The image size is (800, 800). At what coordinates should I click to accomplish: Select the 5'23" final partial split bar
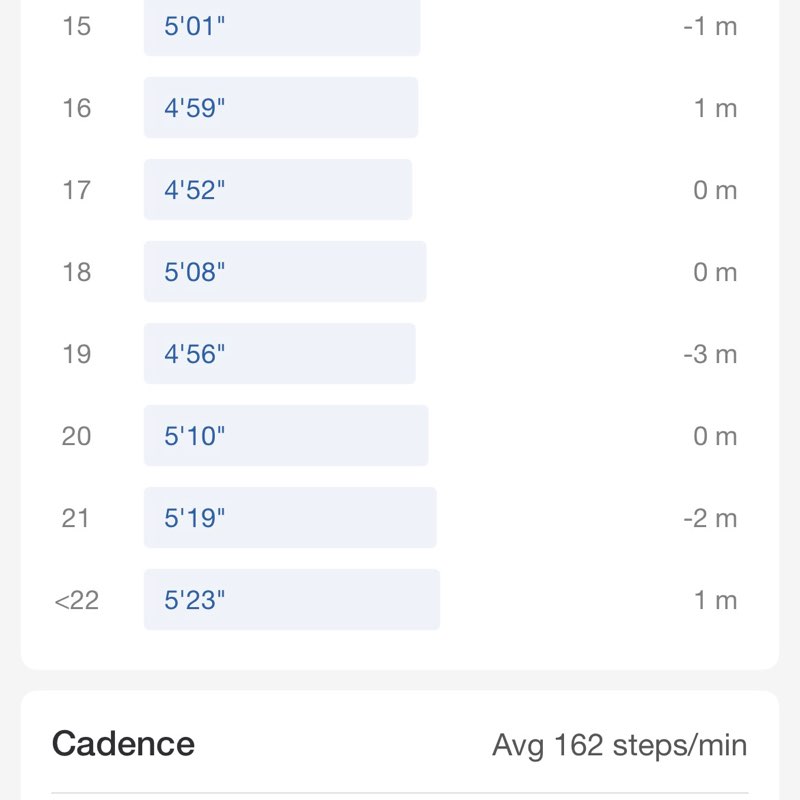291,600
